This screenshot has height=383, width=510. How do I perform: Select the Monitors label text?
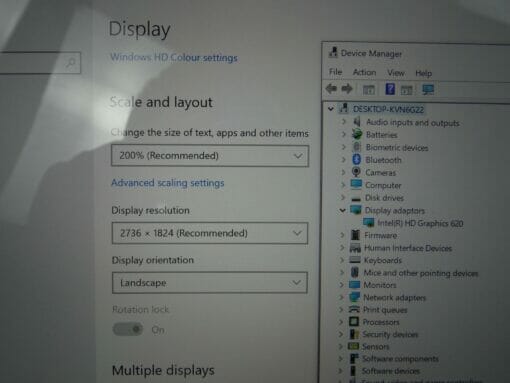point(380,285)
